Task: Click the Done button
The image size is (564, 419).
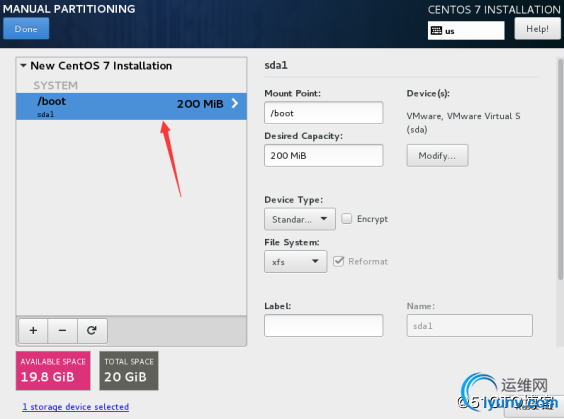Action: pos(26,28)
